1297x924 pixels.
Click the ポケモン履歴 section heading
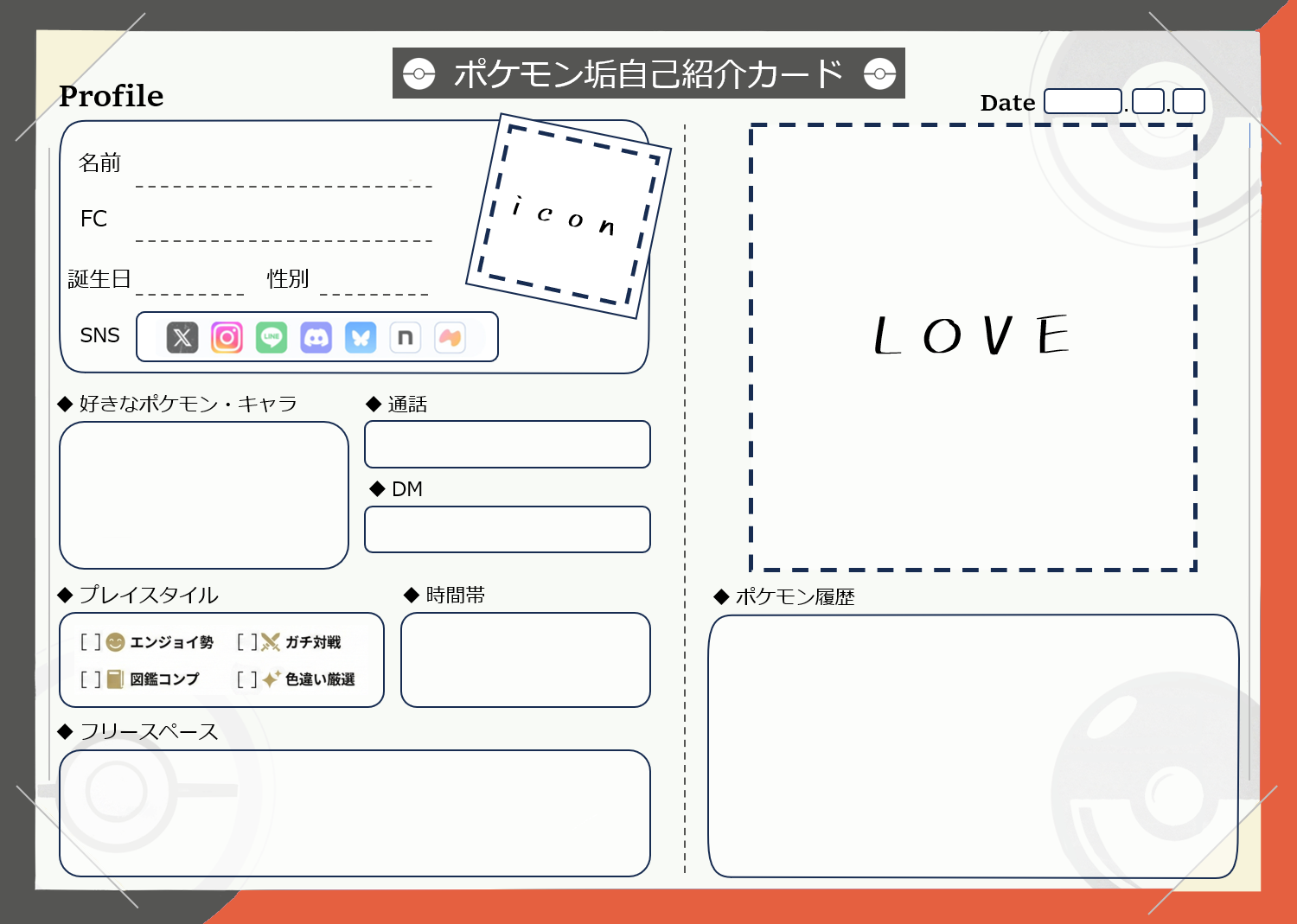785,596
